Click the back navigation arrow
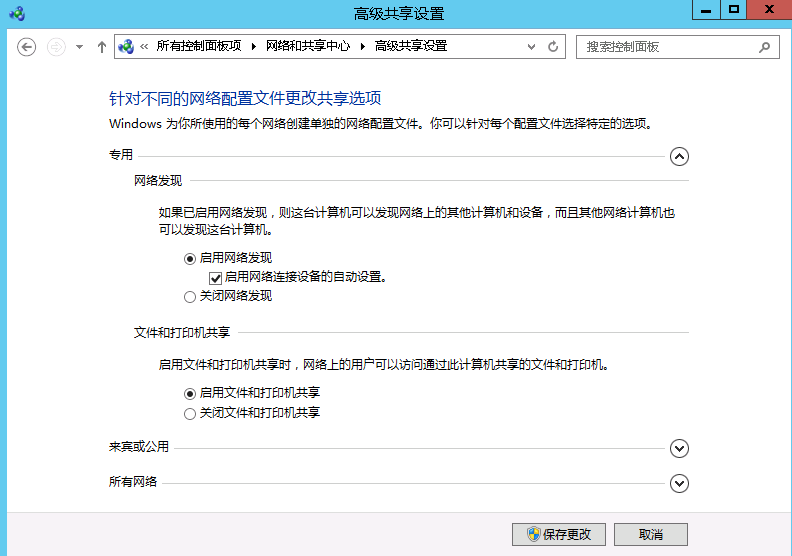Viewport: 792px width, 556px height. click(x=27, y=47)
